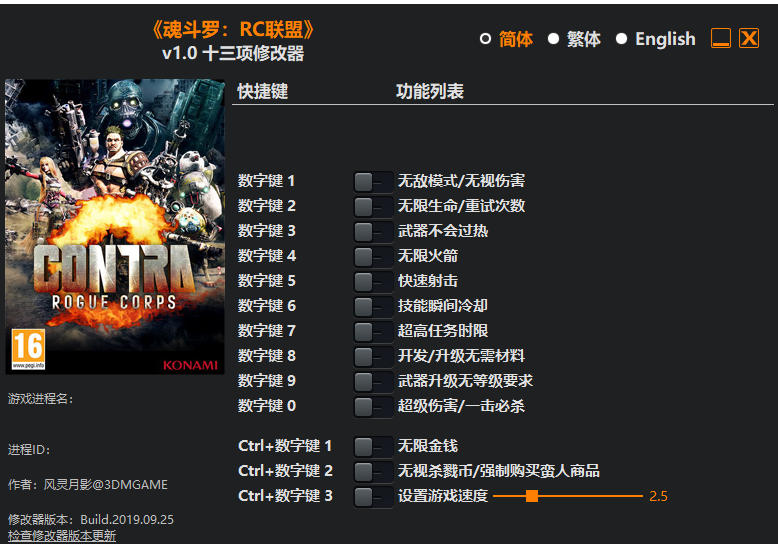
Task: Toggle 无限金钱 switch
Action: pyautogui.click(x=373, y=447)
